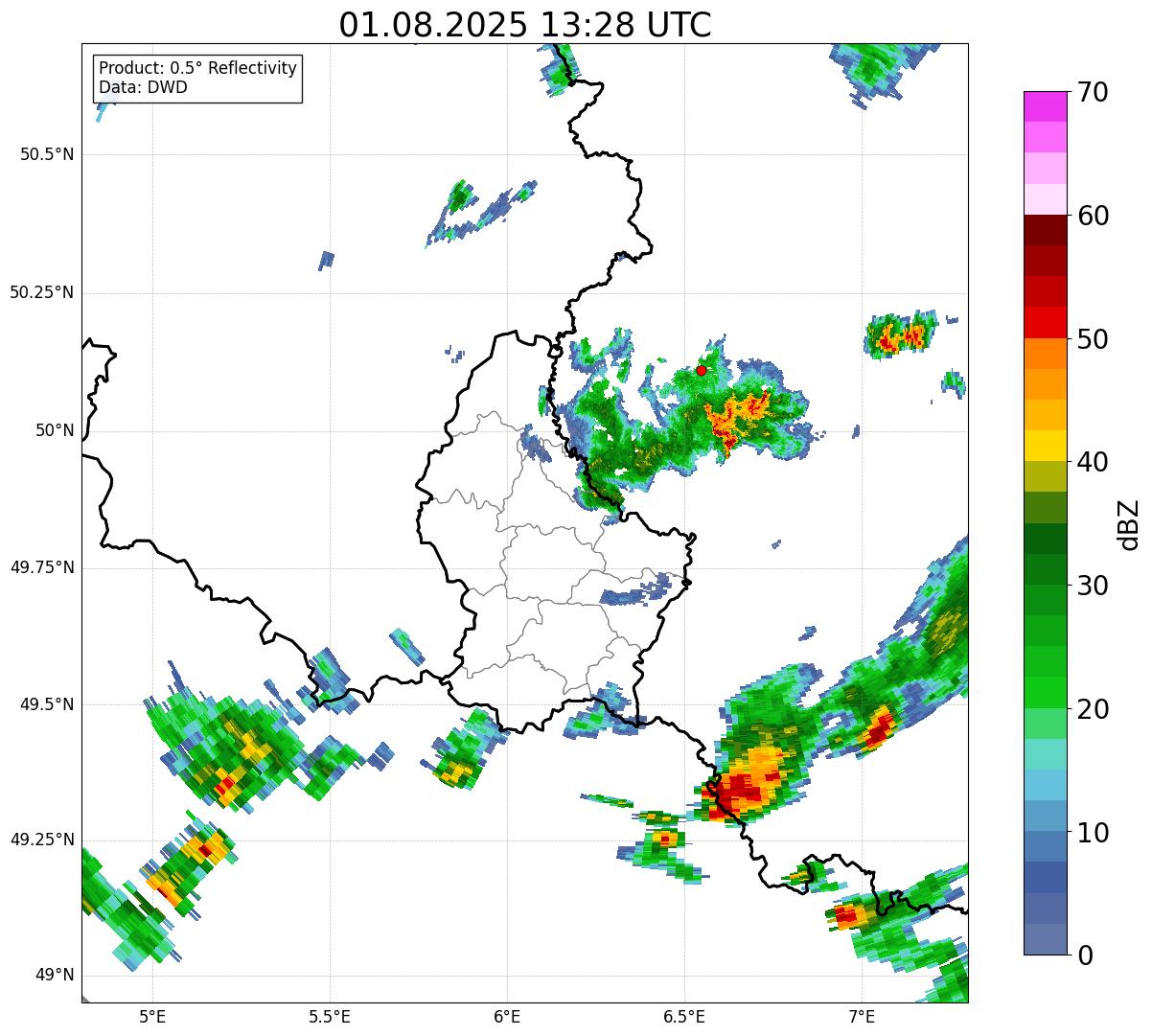Click the 49.25°N latitude tick label
The width and height of the screenshot is (1152, 1036).
(x=42, y=840)
